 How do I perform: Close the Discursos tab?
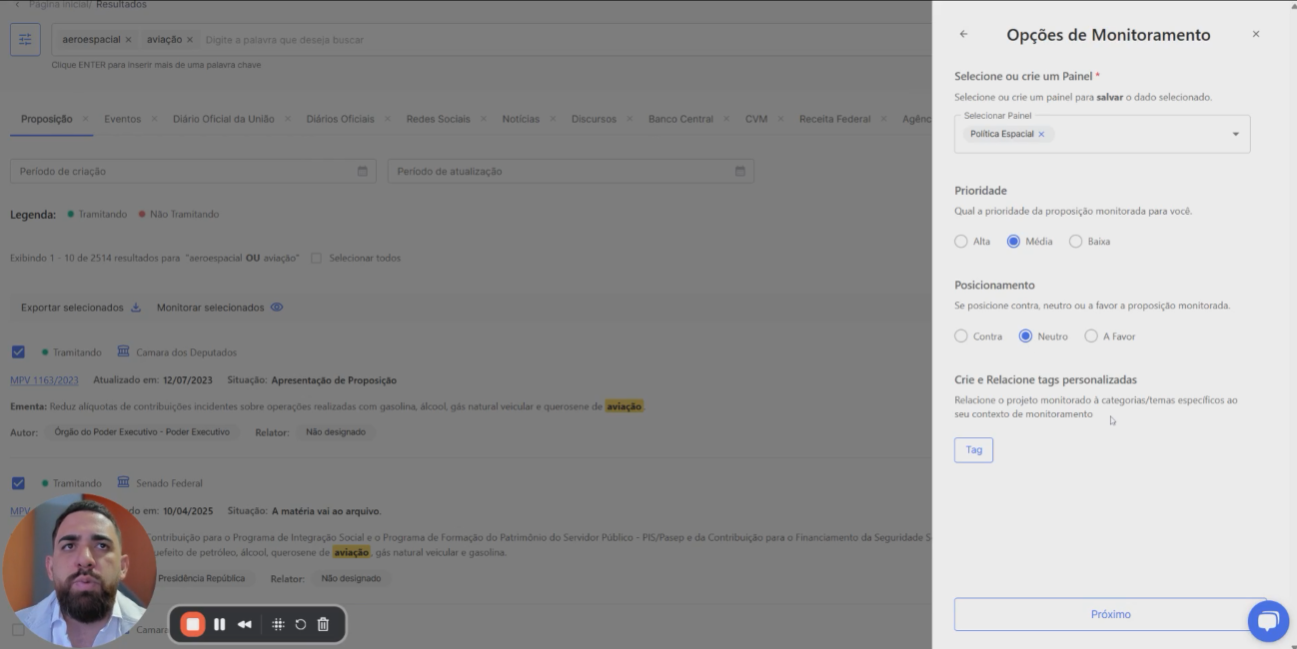click(x=630, y=119)
